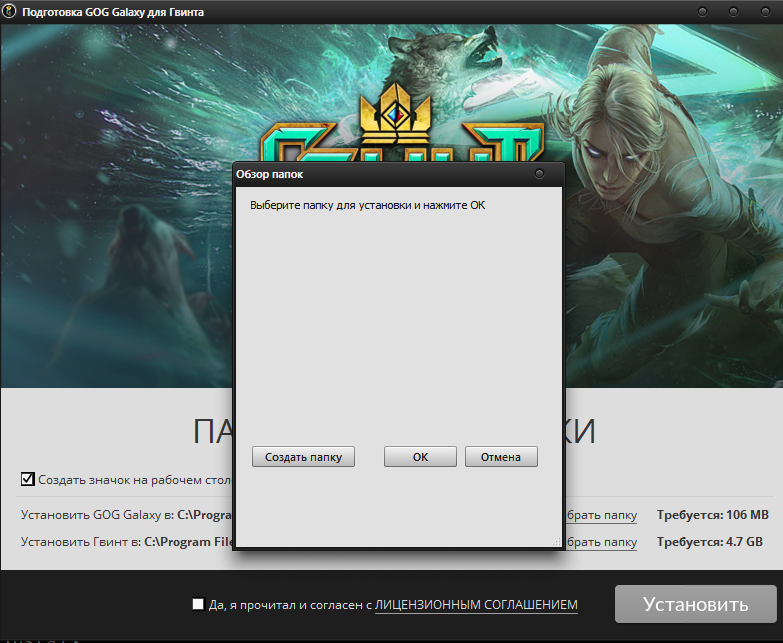Close the GOG Galaxy installer window
The image size is (783, 643).
point(765,11)
